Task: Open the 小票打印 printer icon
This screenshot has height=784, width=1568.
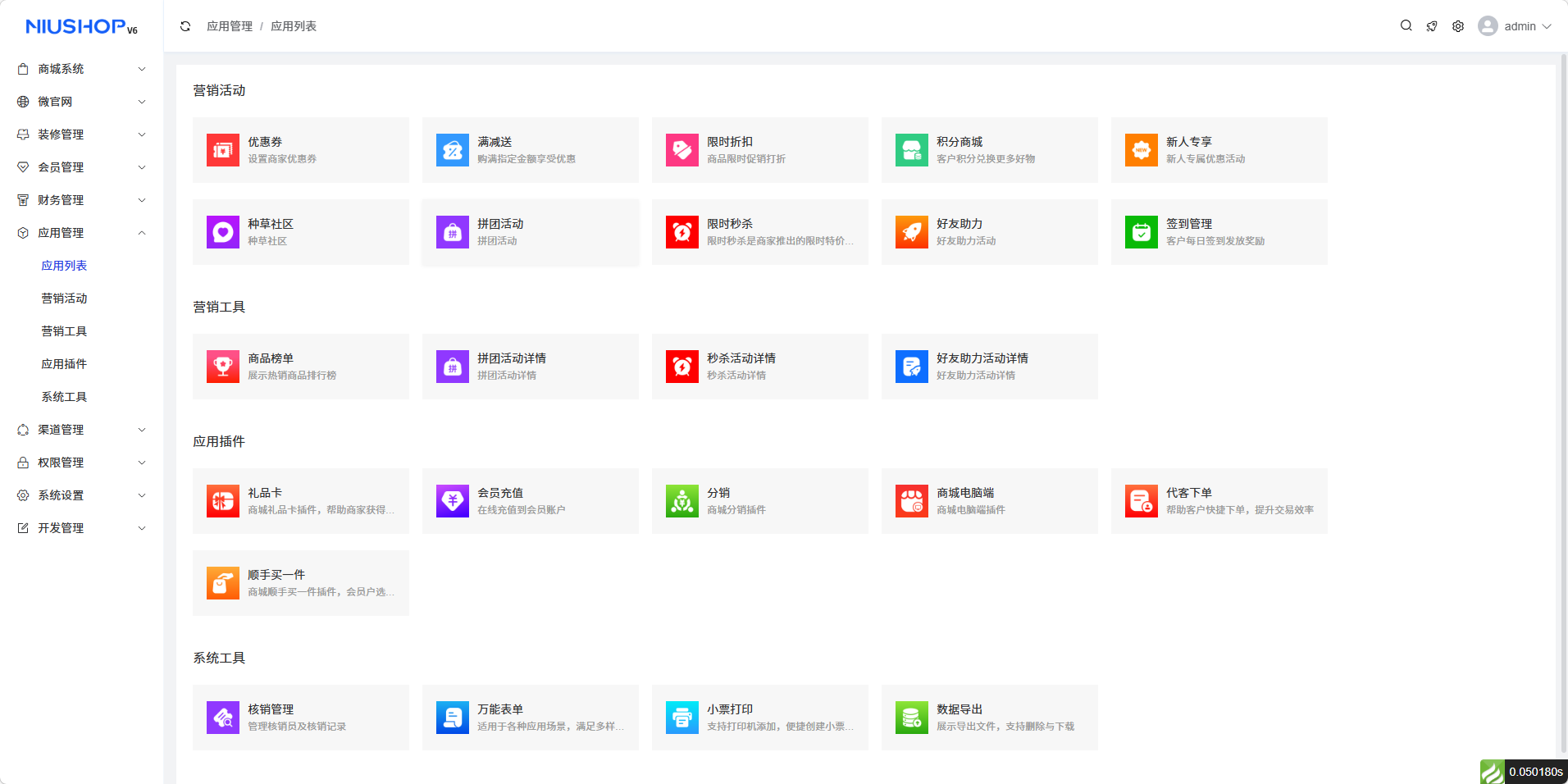Action: pos(682,718)
